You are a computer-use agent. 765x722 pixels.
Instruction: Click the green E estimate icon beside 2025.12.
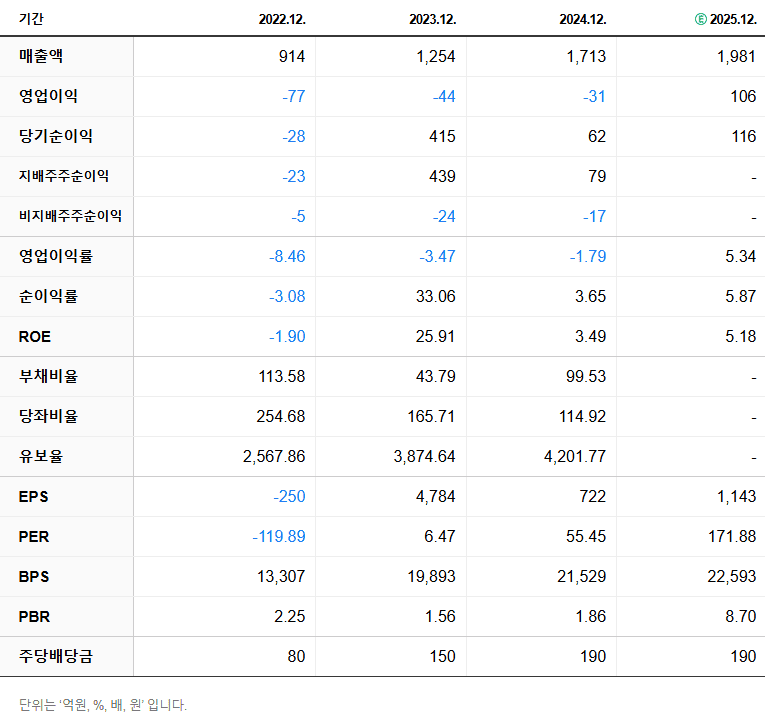point(701,19)
